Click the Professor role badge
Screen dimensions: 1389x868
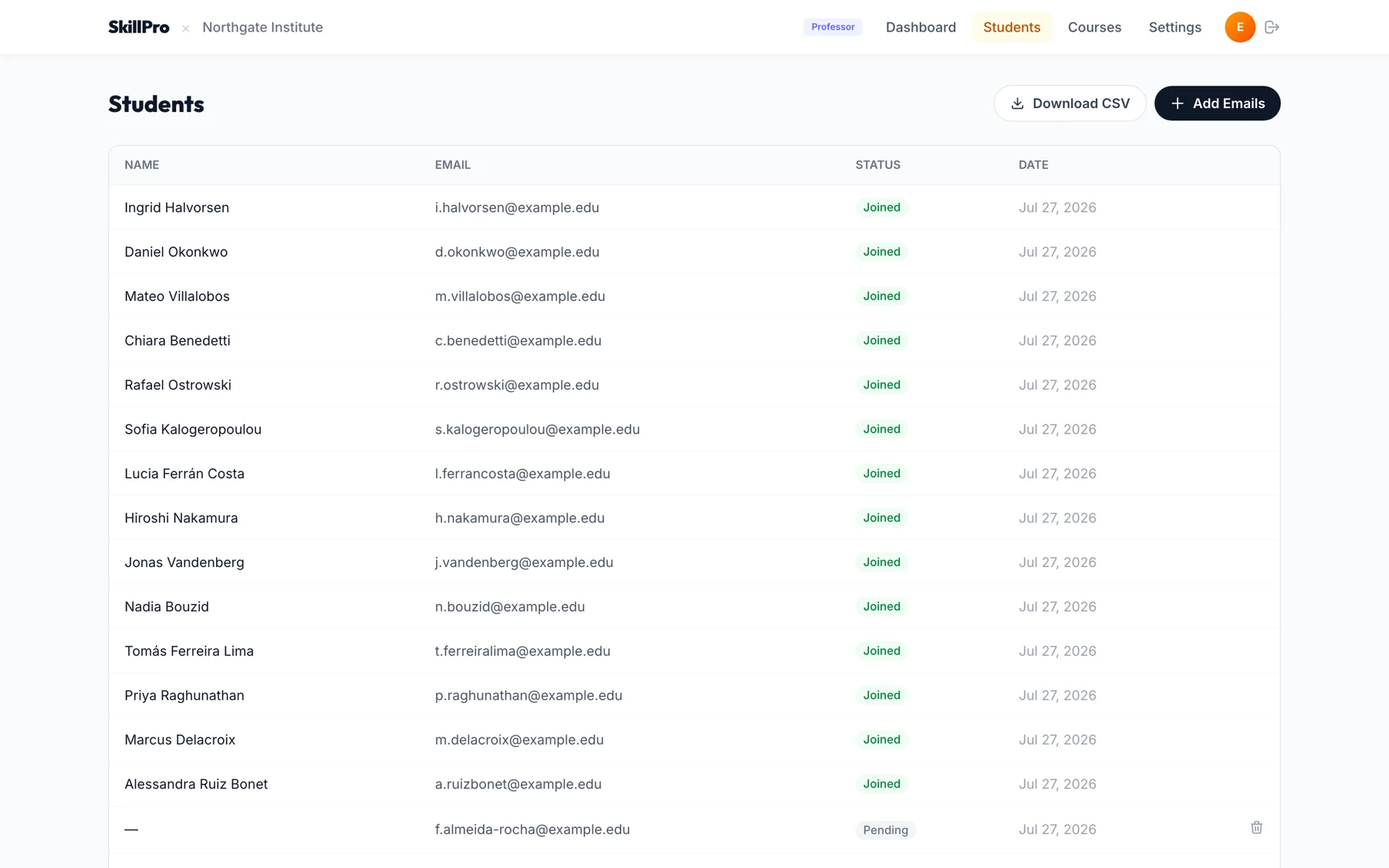point(833,27)
